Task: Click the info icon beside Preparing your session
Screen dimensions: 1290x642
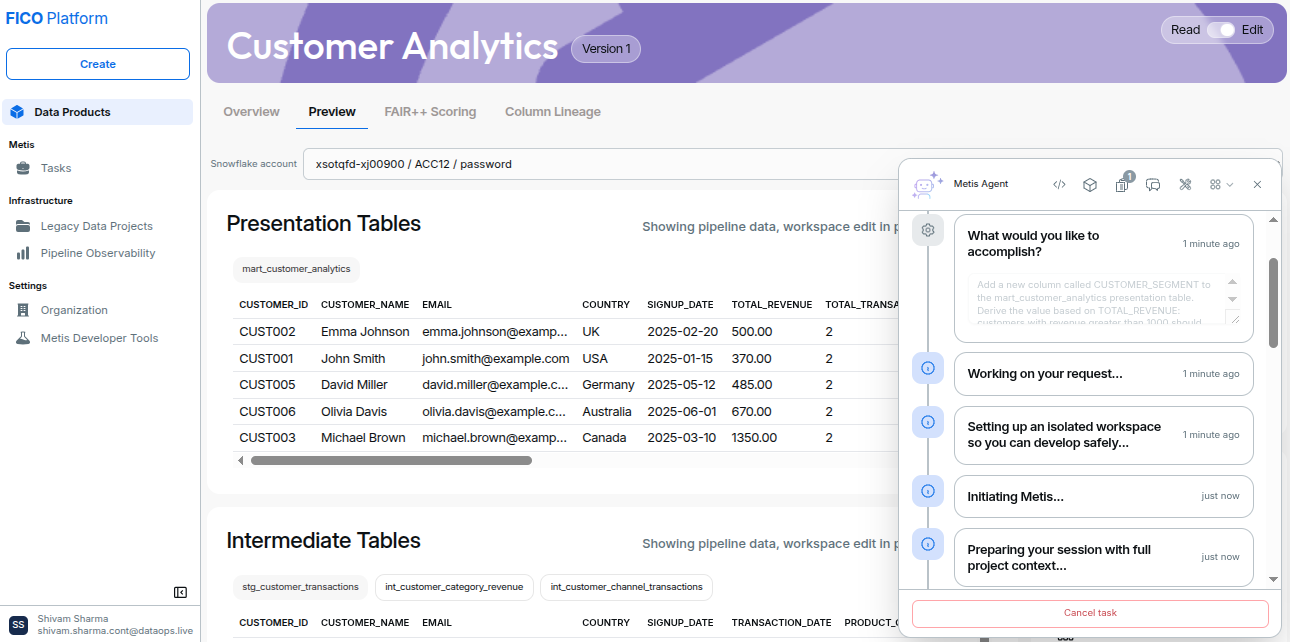Action: 928,544
